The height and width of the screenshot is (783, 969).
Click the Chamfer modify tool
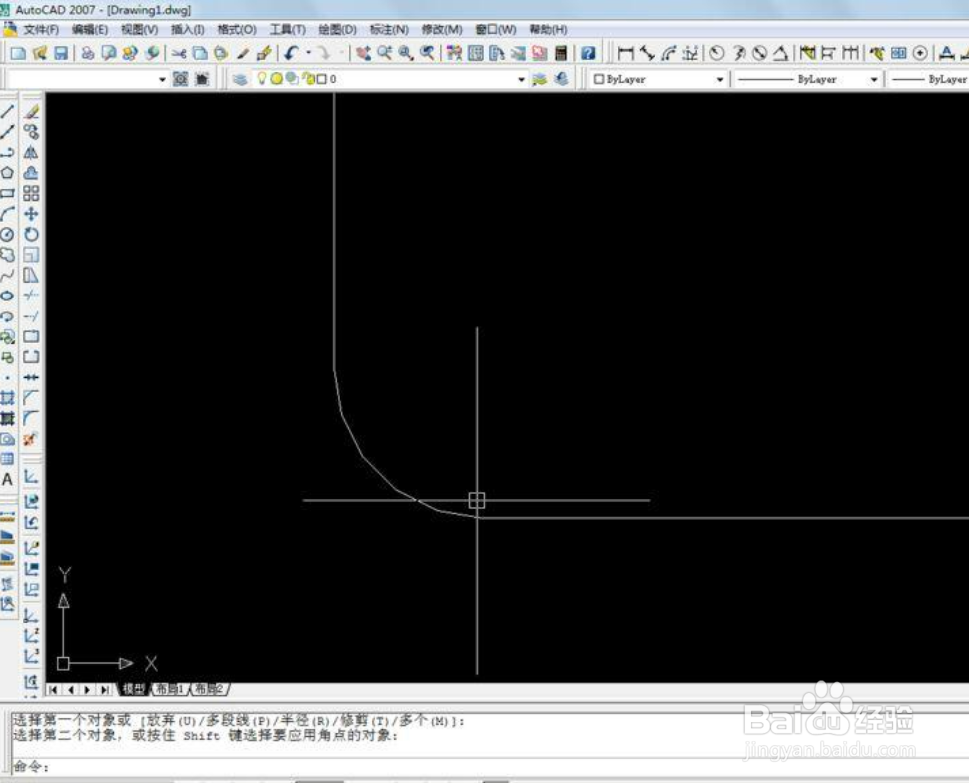click(31, 398)
